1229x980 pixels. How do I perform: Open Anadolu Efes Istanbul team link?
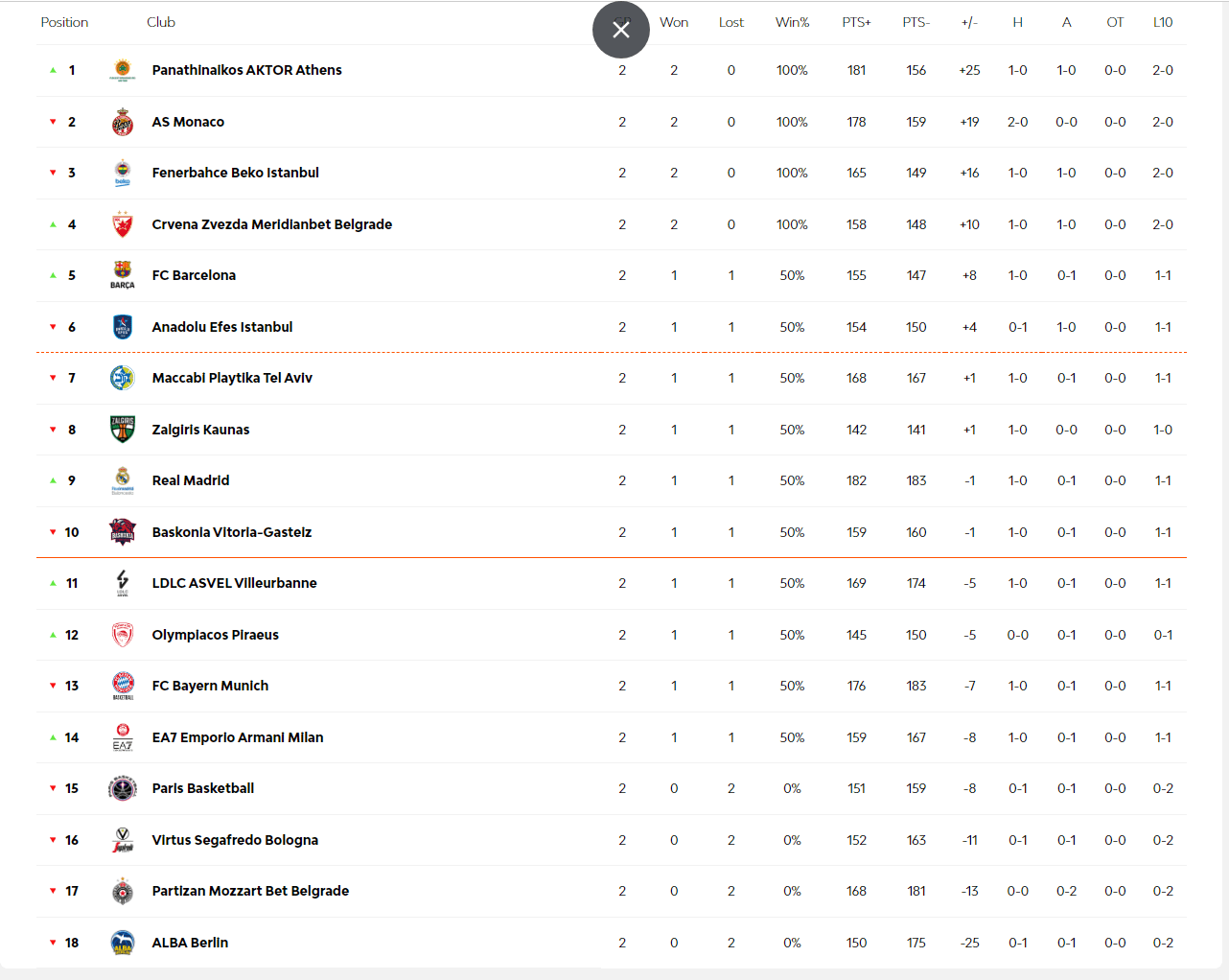pyautogui.click(x=221, y=327)
